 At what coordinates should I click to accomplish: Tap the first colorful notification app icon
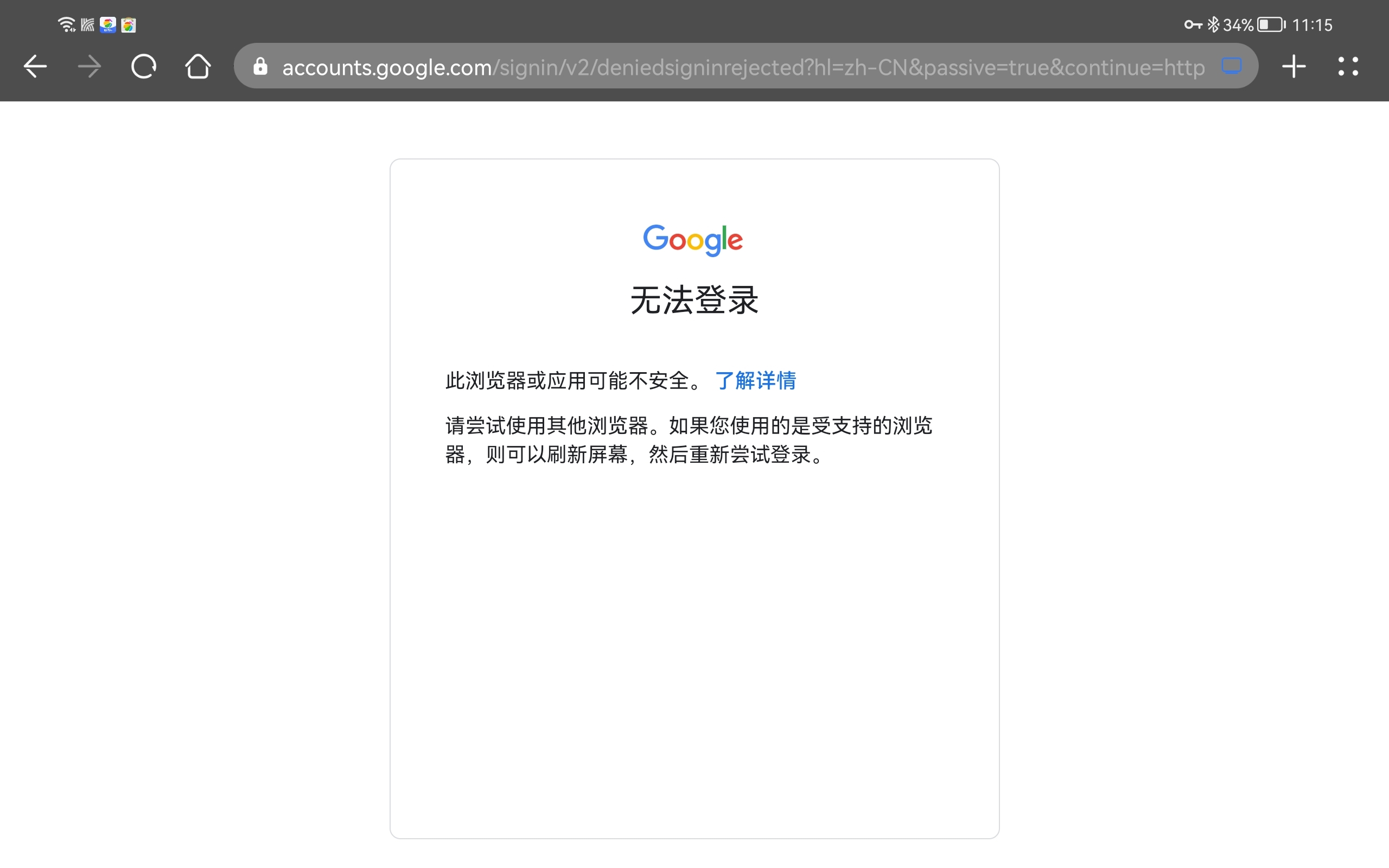tap(108, 25)
